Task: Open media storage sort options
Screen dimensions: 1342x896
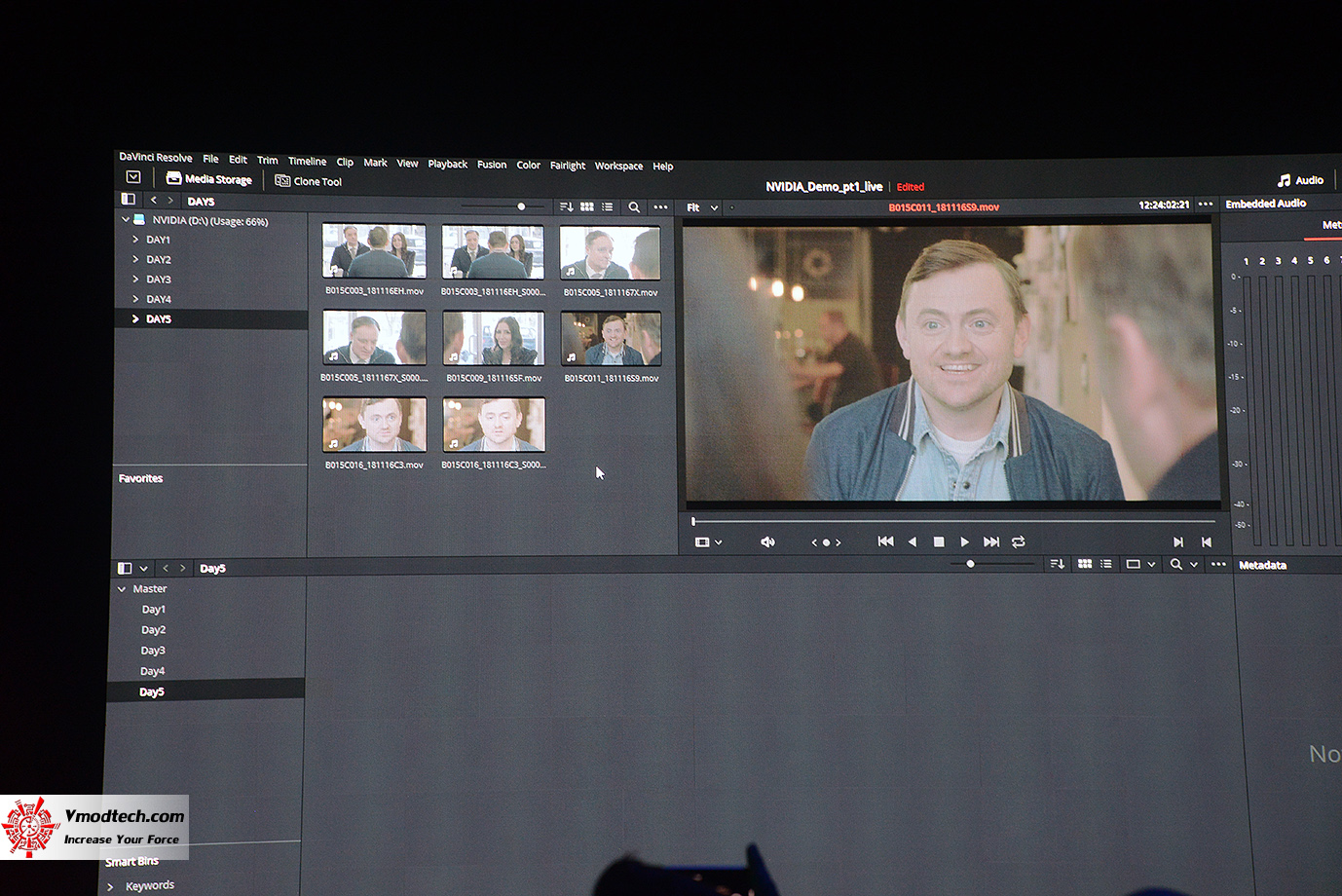Action: [566, 206]
